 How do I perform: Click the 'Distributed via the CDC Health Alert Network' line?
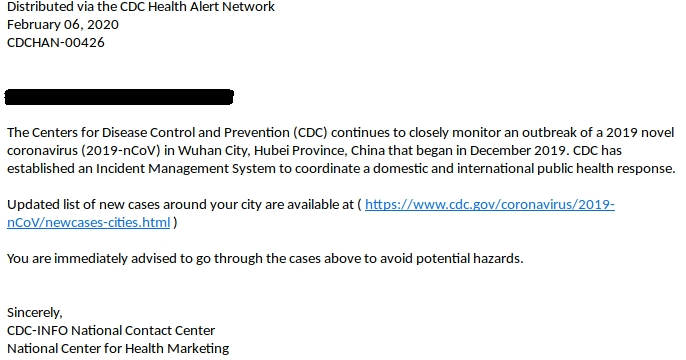141,7
